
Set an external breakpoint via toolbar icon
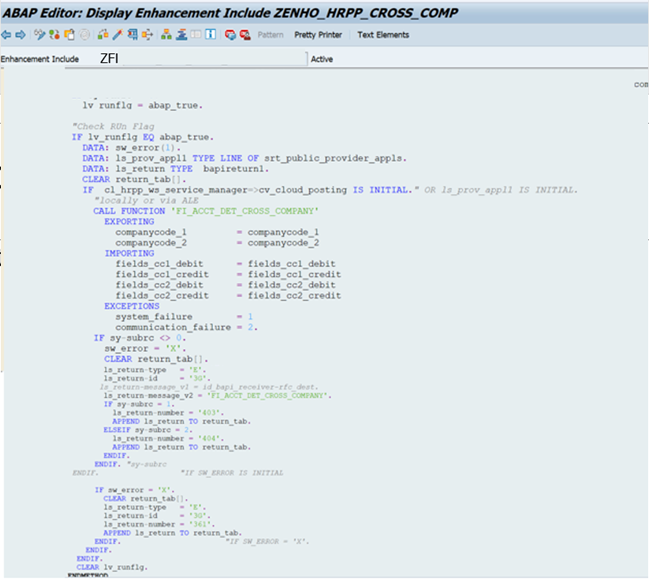(245, 35)
